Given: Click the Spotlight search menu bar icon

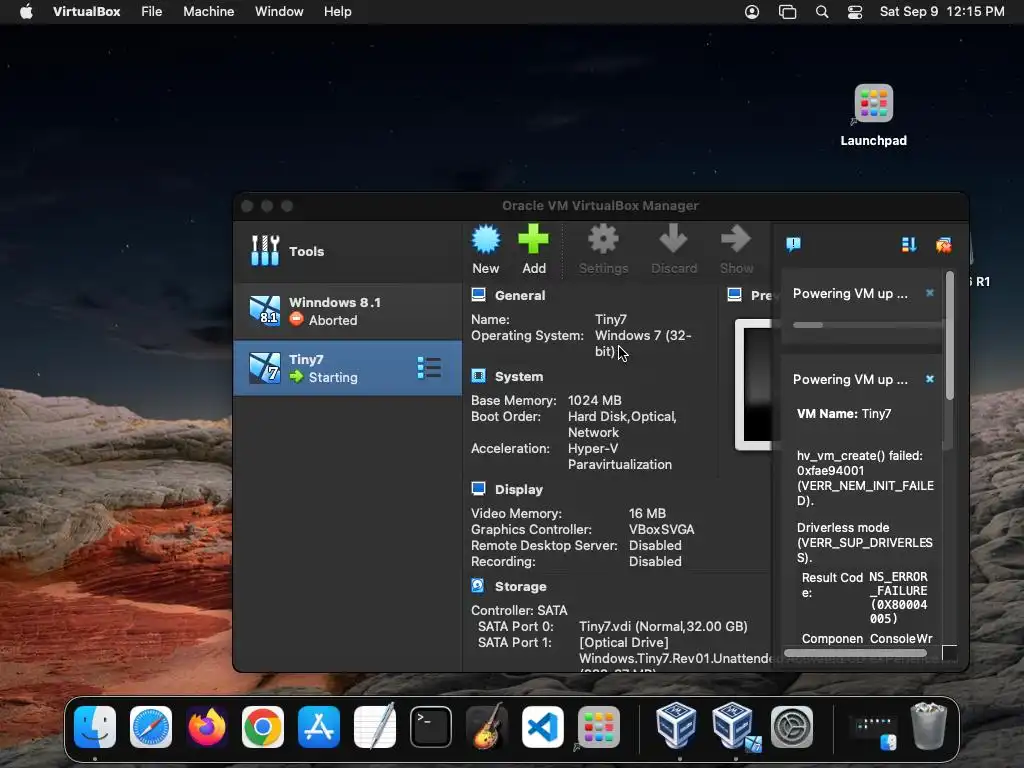Looking at the screenshot, I should [x=822, y=12].
